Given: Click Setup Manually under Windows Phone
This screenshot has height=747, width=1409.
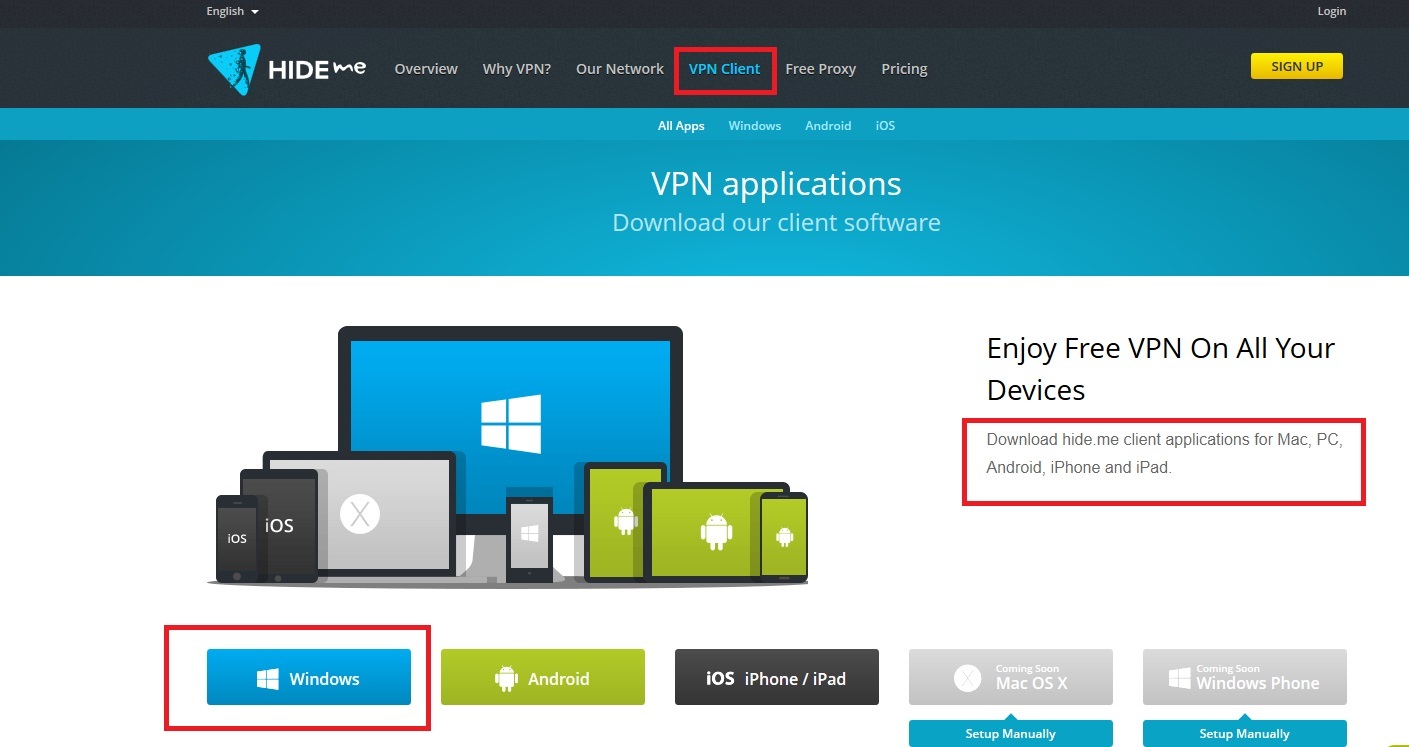Looking at the screenshot, I should point(1245,733).
